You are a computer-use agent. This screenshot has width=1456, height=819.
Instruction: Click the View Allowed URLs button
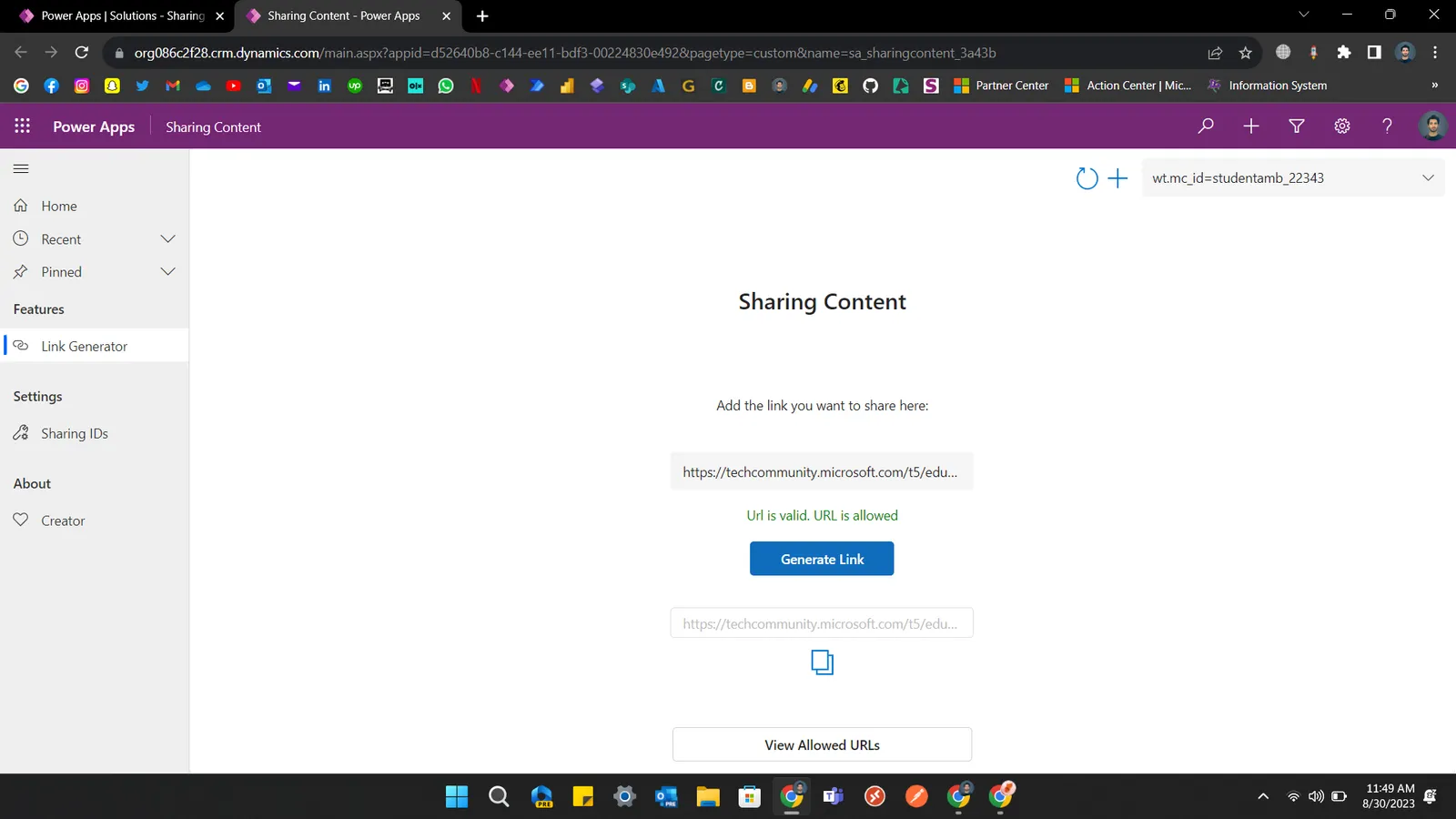822,744
